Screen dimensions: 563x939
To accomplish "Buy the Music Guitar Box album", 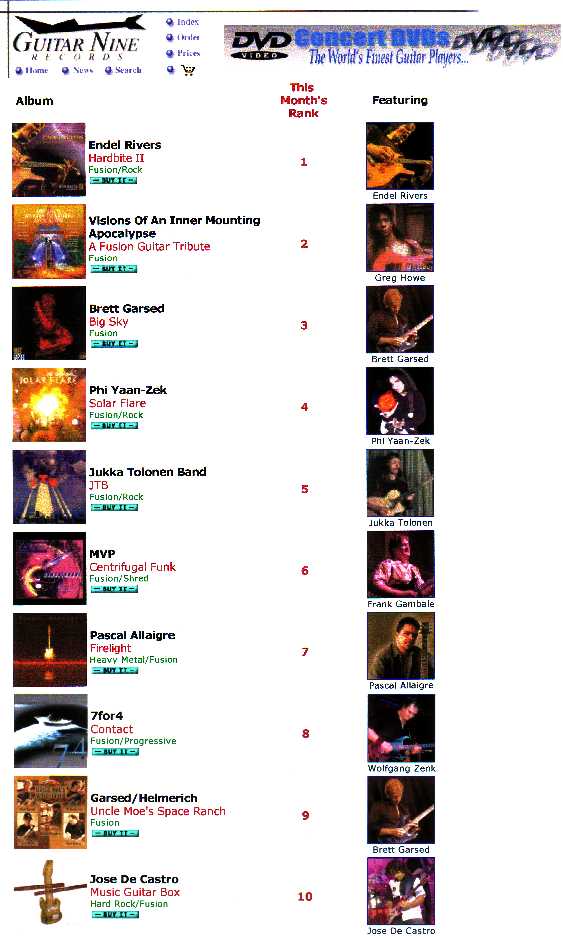I will coord(115,914).
